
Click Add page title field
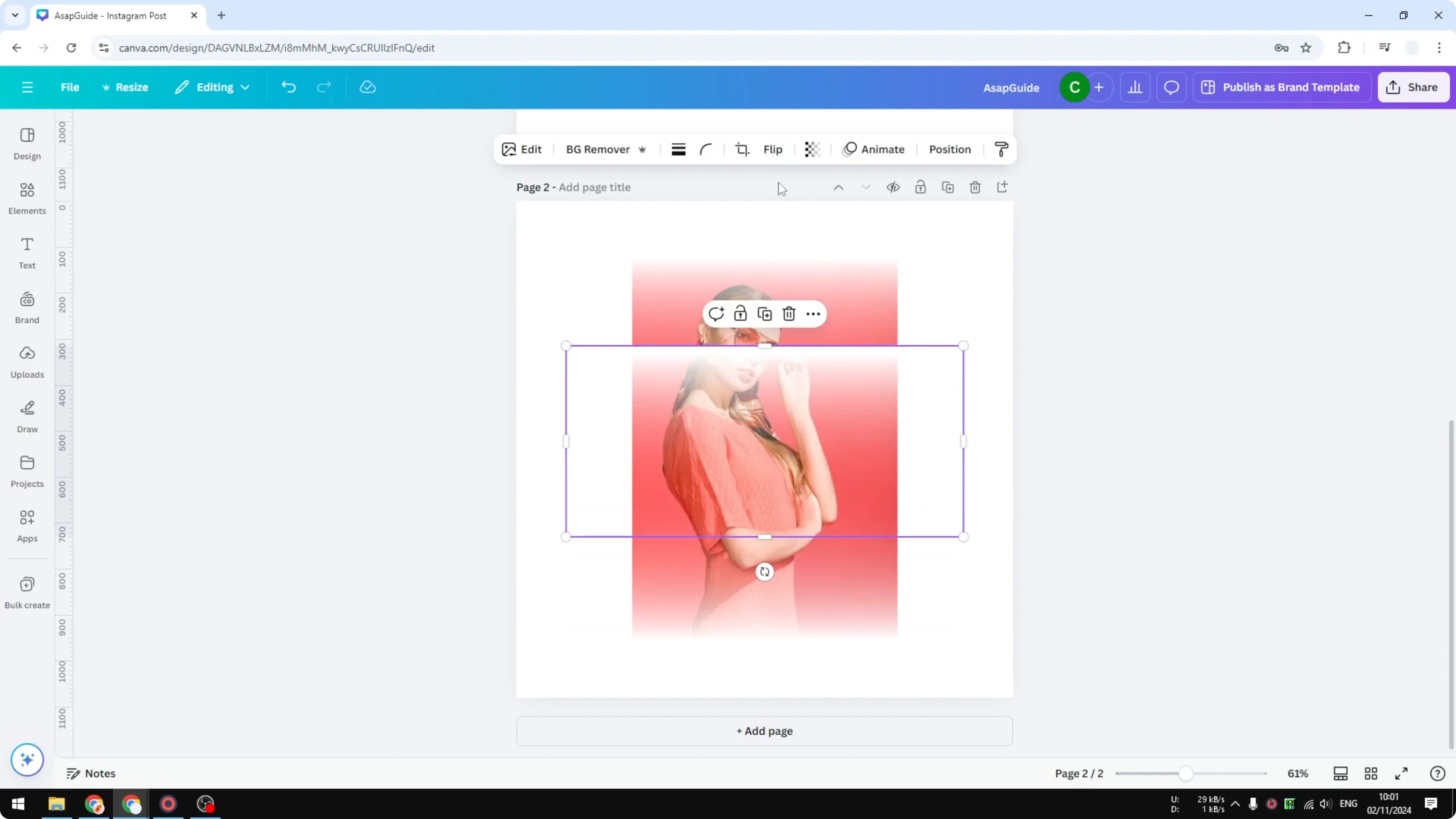[x=594, y=187]
